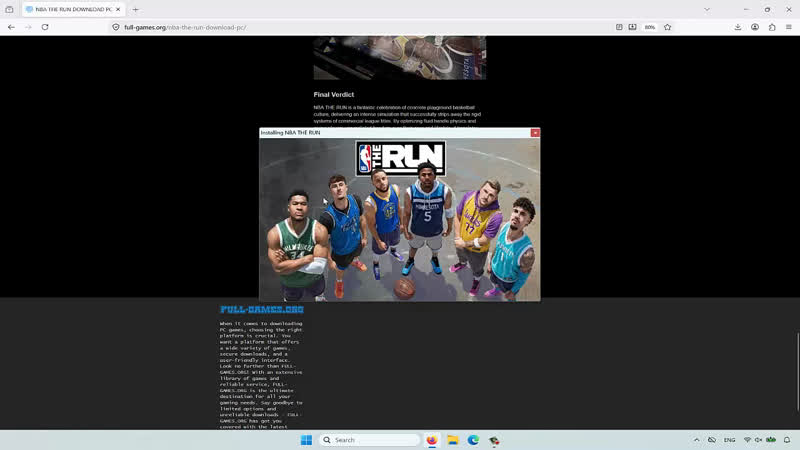Open the Firefox downloads panel
This screenshot has height=450, width=800.
(x=738, y=27)
